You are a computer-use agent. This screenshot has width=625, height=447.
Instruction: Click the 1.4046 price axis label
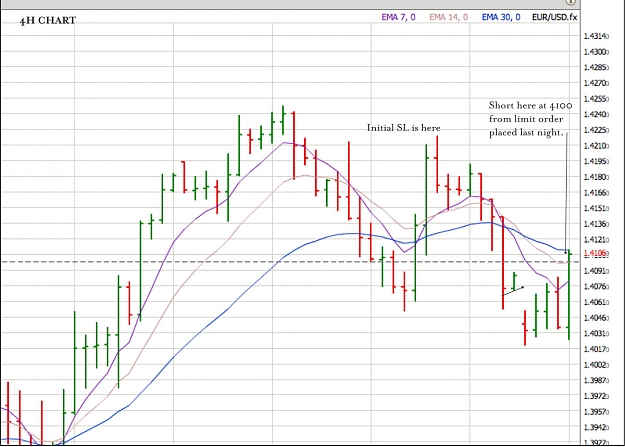596,318
